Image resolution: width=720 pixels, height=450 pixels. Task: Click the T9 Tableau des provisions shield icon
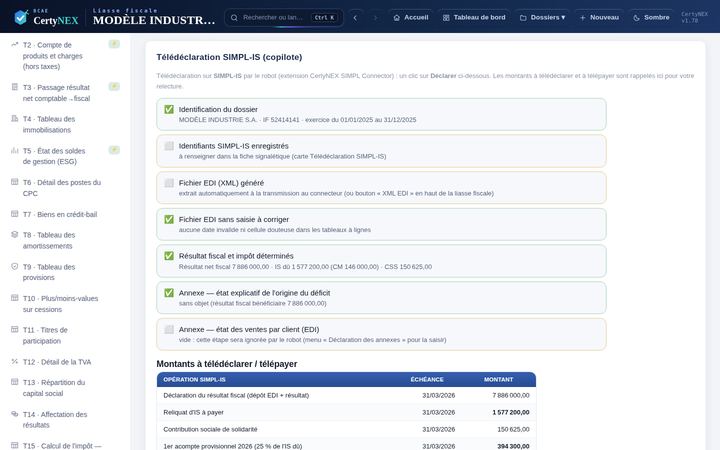tap(15, 266)
